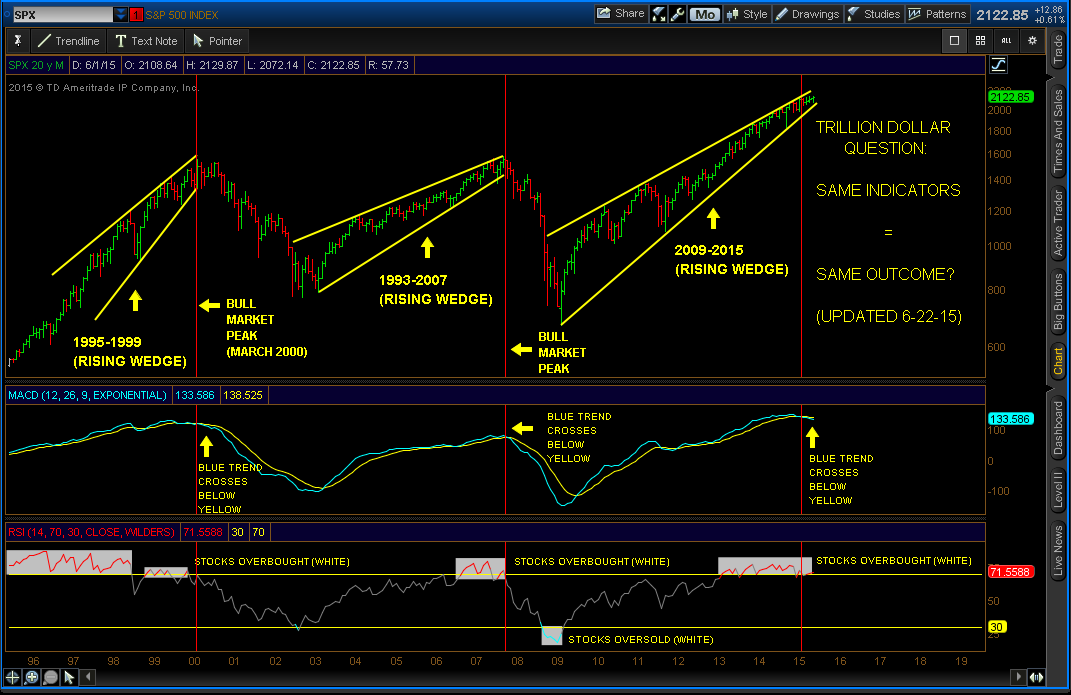Image resolution: width=1071 pixels, height=695 pixels.
Task: Open the Live News side tab
Action: 1058,550
